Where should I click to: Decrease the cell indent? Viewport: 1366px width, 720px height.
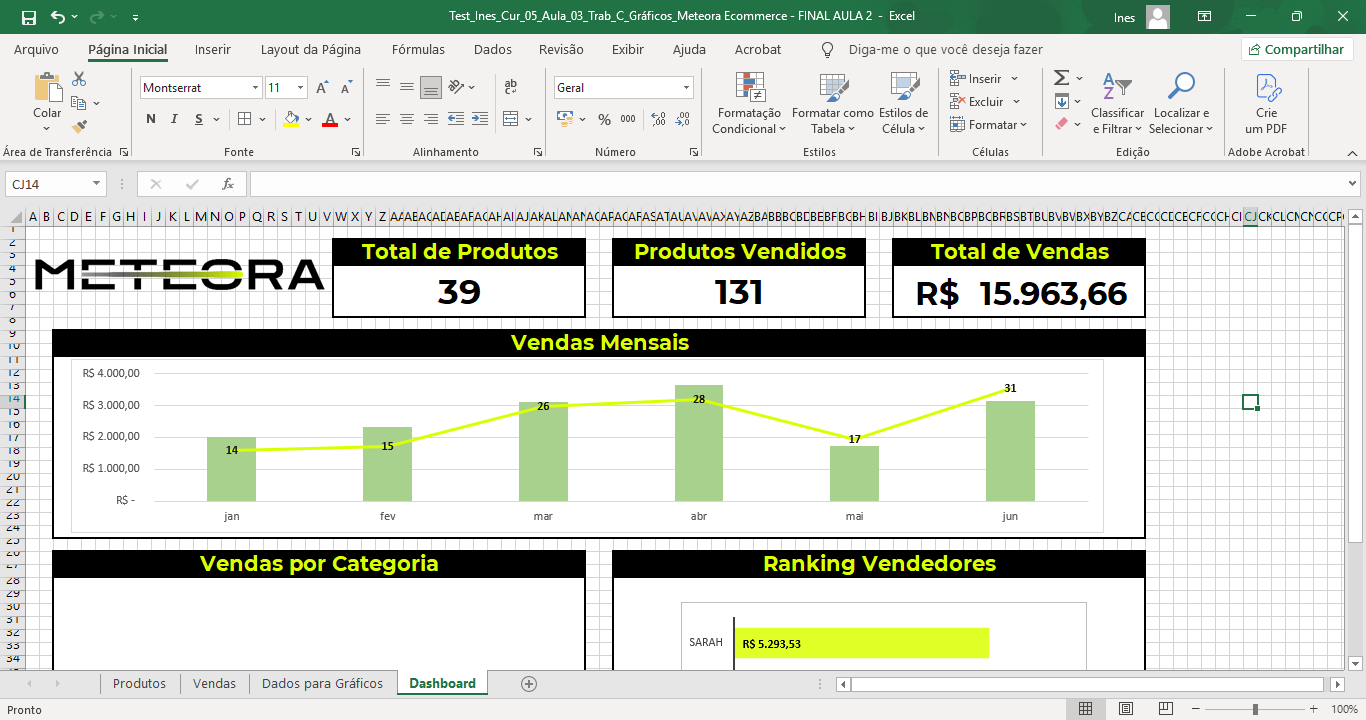[x=455, y=119]
